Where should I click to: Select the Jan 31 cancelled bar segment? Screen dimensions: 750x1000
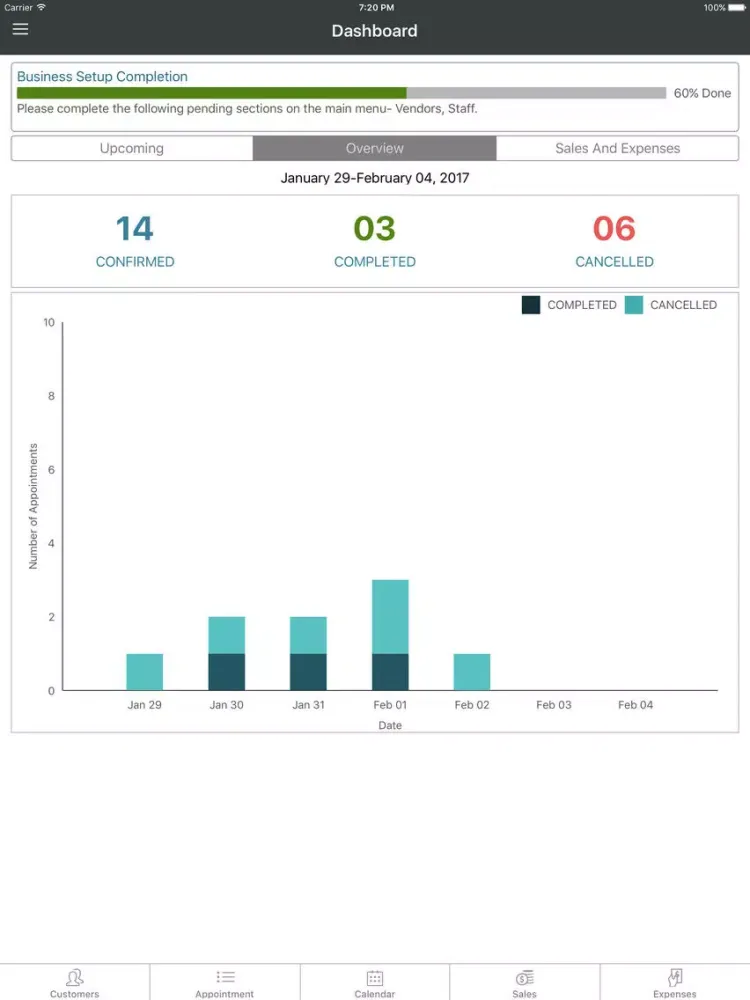pos(308,635)
